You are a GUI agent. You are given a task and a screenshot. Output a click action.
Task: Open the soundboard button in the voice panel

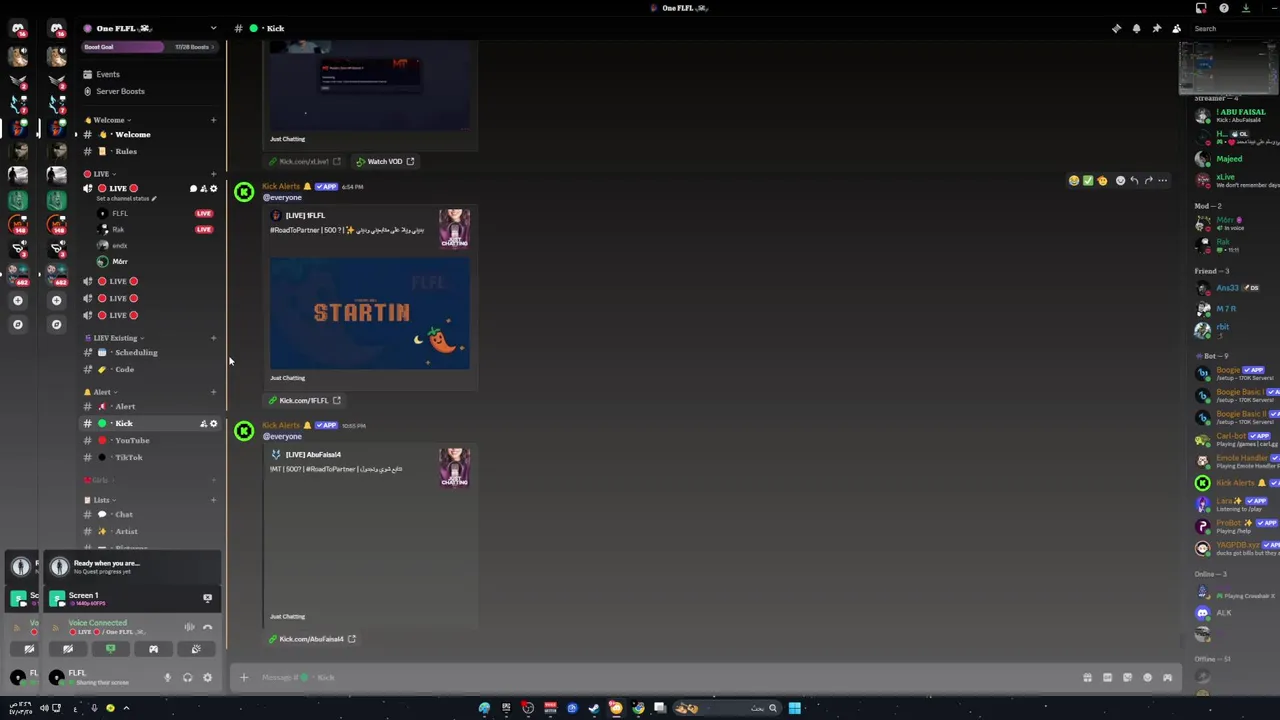pyautogui.click(x=196, y=649)
